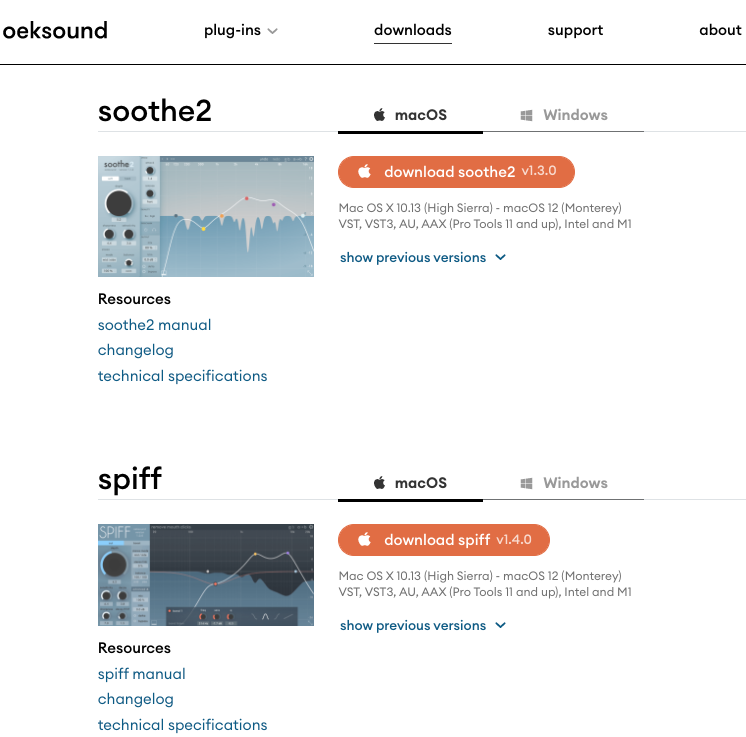
Task: Select the macOS tab for spiff
Action: pyautogui.click(x=411, y=483)
